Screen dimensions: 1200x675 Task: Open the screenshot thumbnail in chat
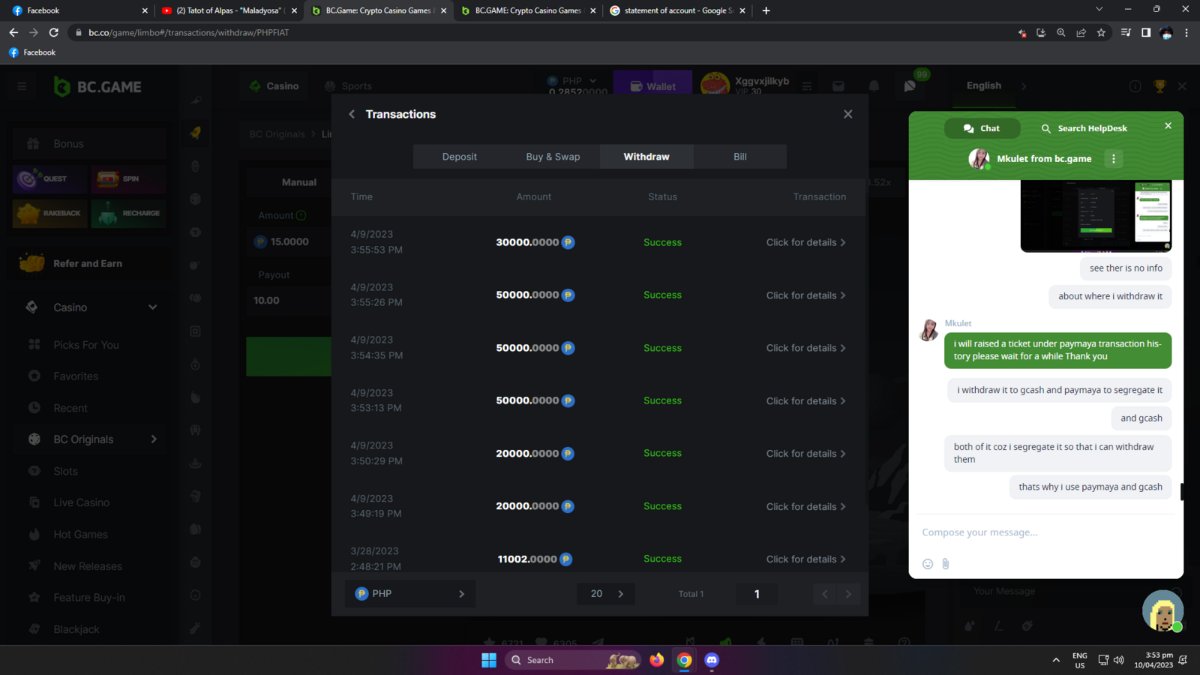(x=1095, y=216)
